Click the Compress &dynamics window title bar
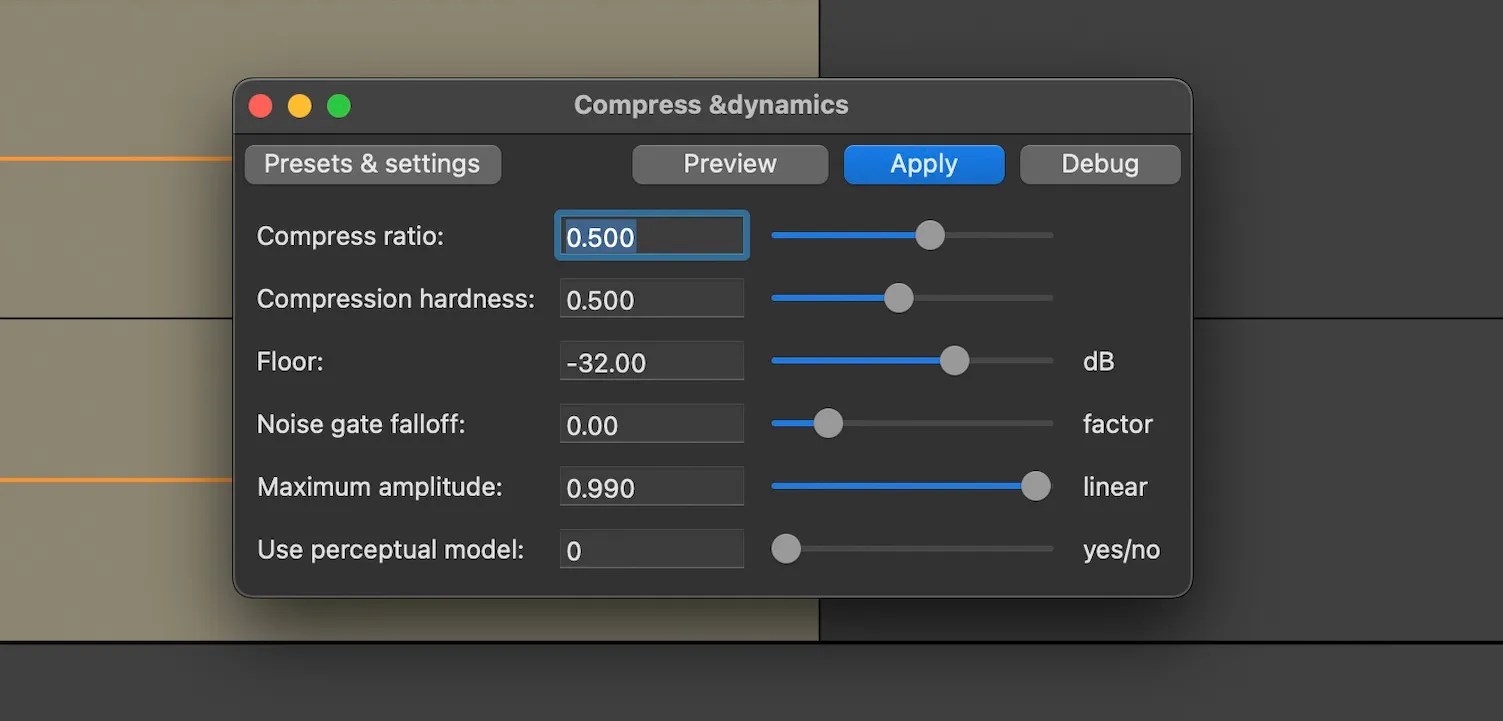1503x721 pixels. [711, 104]
